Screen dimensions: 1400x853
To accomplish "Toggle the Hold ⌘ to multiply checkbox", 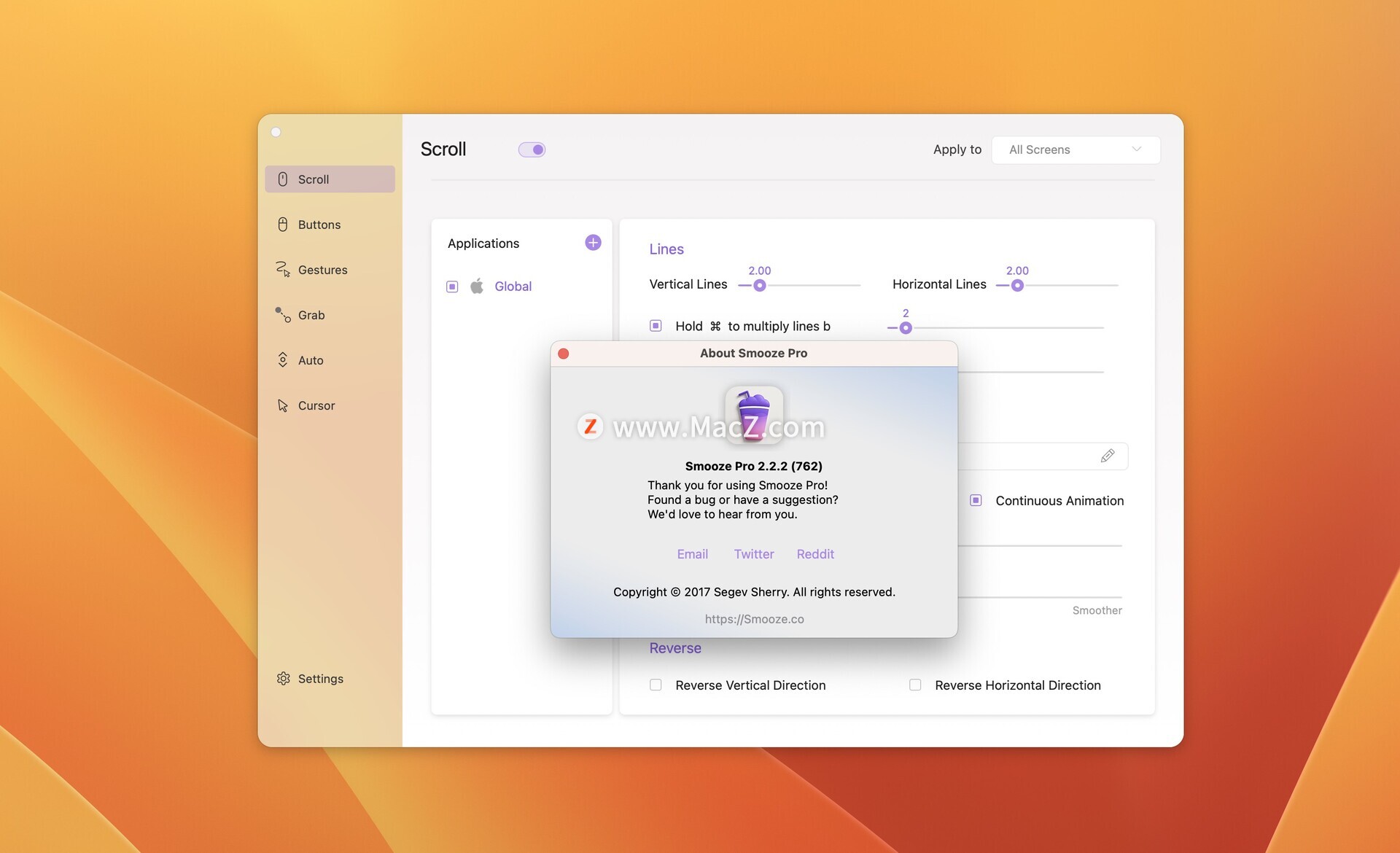I will (x=656, y=326).
